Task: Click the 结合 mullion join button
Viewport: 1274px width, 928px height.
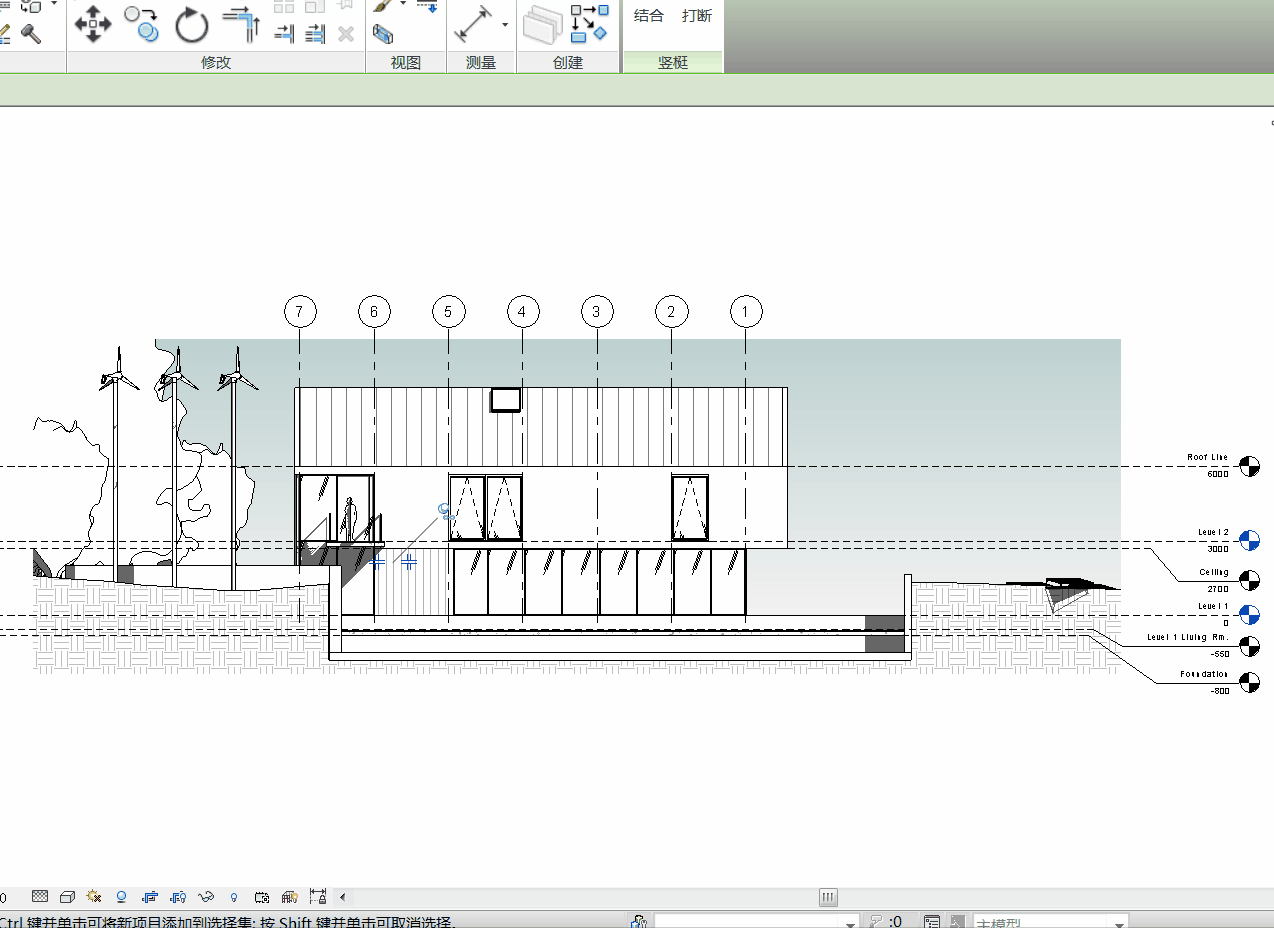Action: tap(649, 16)
